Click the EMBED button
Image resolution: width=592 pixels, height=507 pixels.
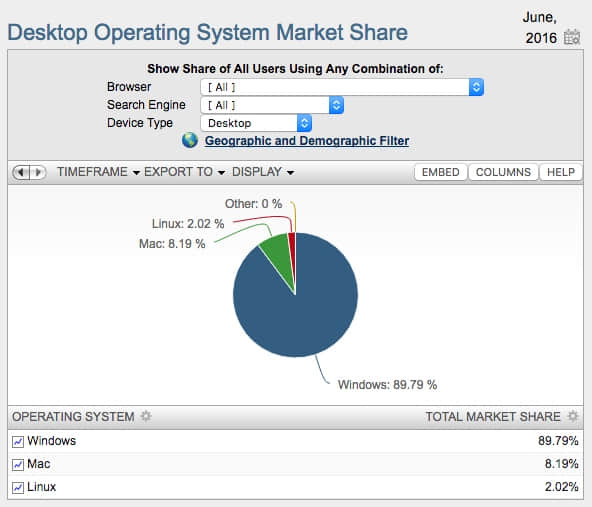tap(440, 172)
